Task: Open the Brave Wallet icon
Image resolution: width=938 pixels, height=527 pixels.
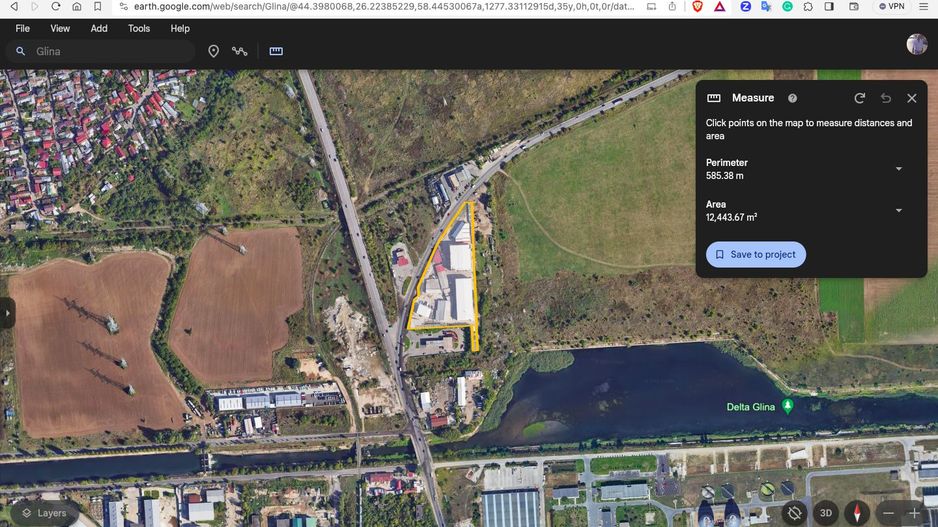Action: click(854, 7)
